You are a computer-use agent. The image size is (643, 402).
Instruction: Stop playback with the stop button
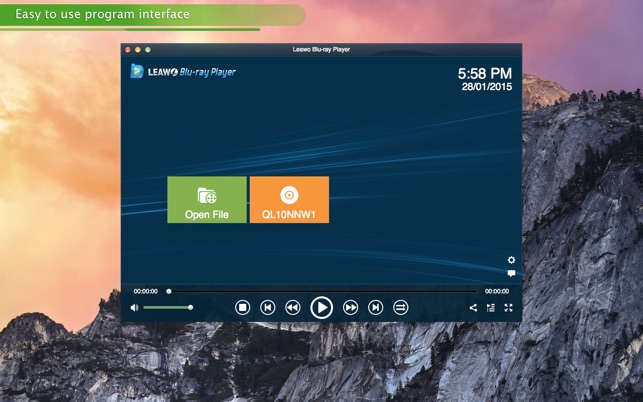click(x=242, y=307)
